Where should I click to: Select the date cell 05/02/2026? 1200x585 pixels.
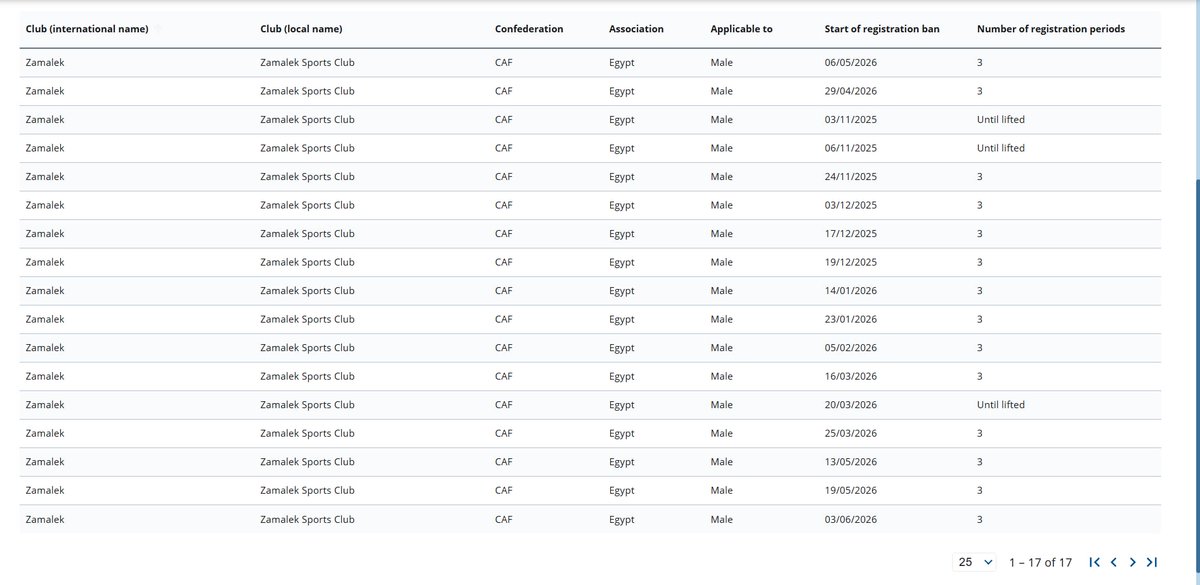click(851, 348)
